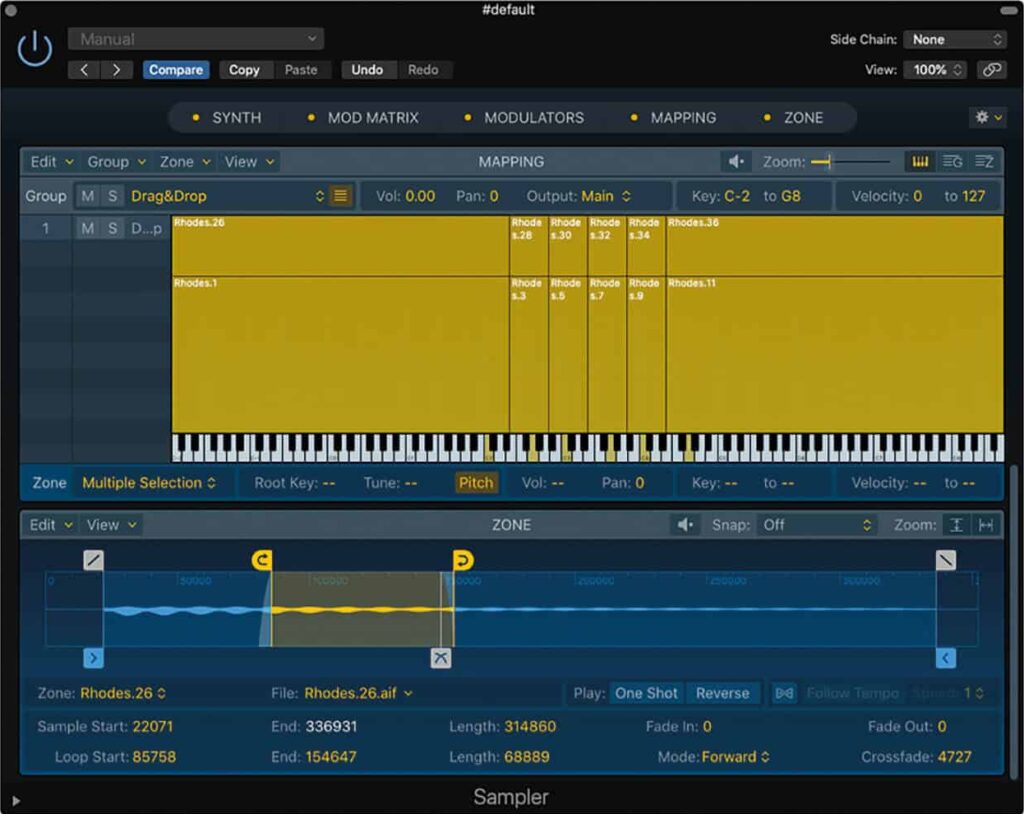Click the Compare button
The width and height of the screenshot is (1024, 814).
coord(176,70)
